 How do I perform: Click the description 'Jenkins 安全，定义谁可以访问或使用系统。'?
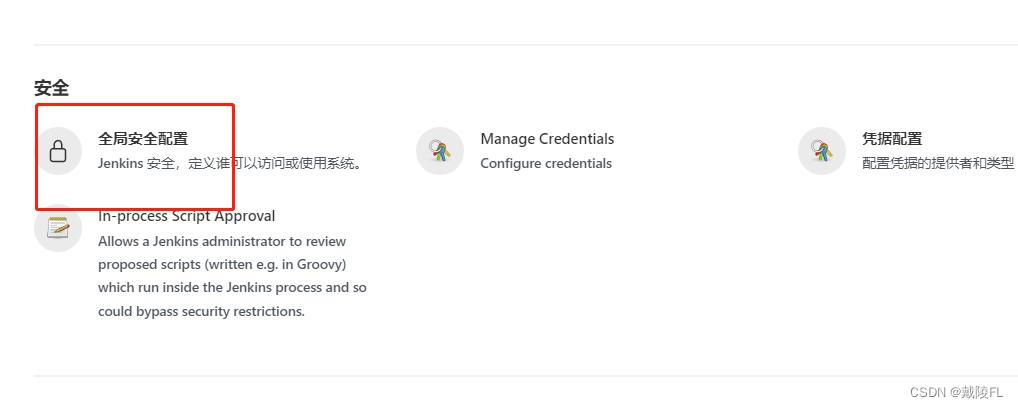(230, 163)
